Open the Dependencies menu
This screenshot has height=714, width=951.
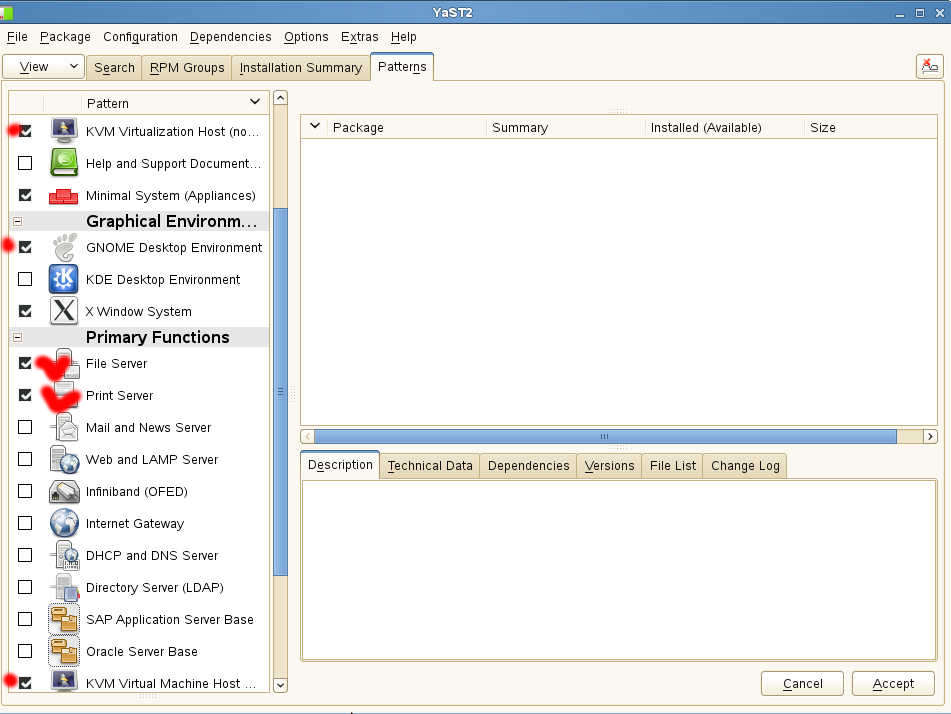pyautogui.click(x=230, y=37)
